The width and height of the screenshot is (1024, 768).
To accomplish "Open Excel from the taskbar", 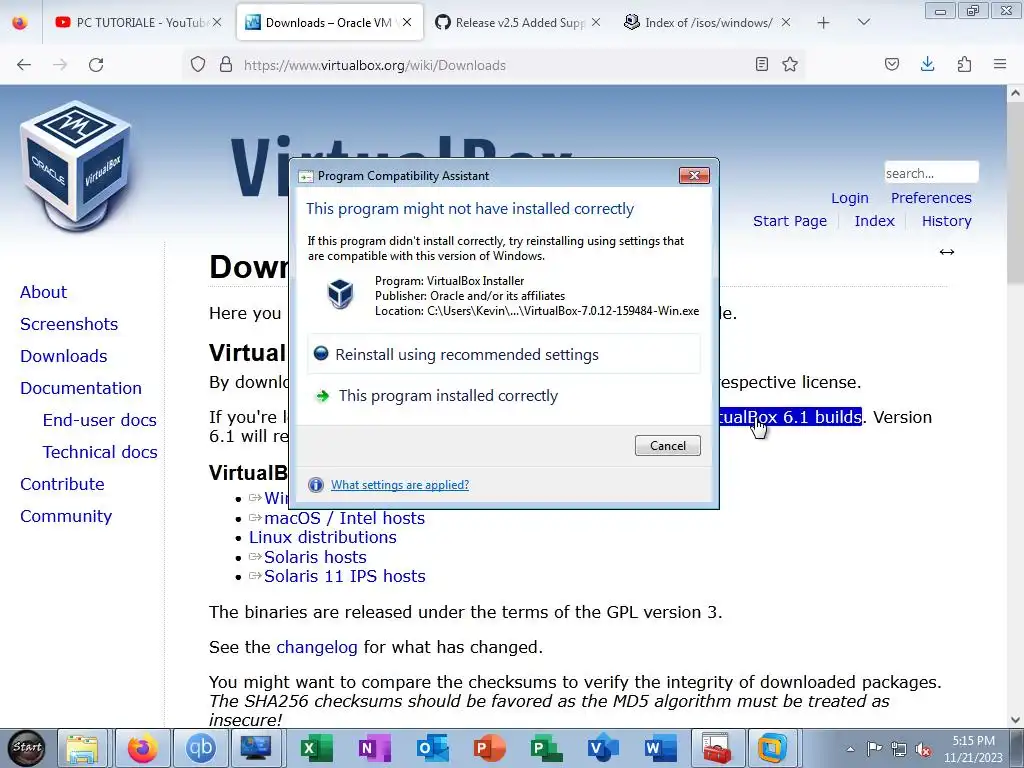I will pos(316,748).
